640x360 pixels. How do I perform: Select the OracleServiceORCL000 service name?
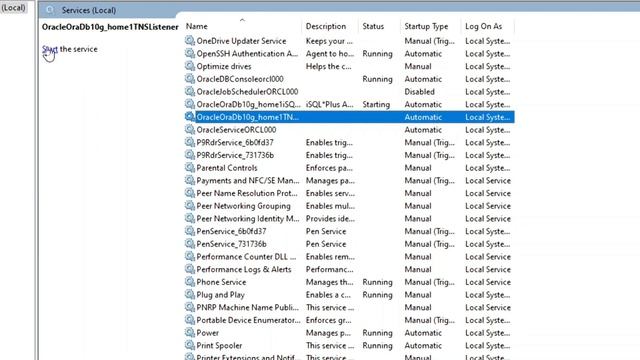(236, 130)
